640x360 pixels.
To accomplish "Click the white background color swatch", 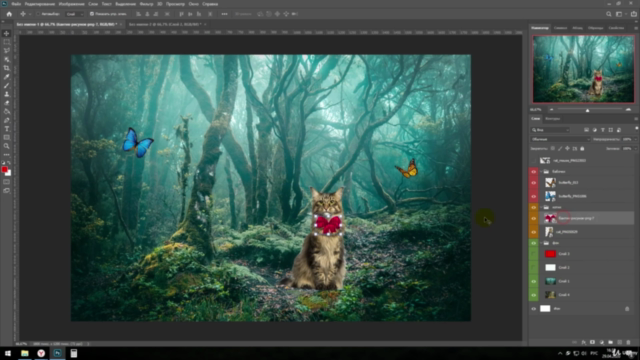I will [x=9, y=173].
